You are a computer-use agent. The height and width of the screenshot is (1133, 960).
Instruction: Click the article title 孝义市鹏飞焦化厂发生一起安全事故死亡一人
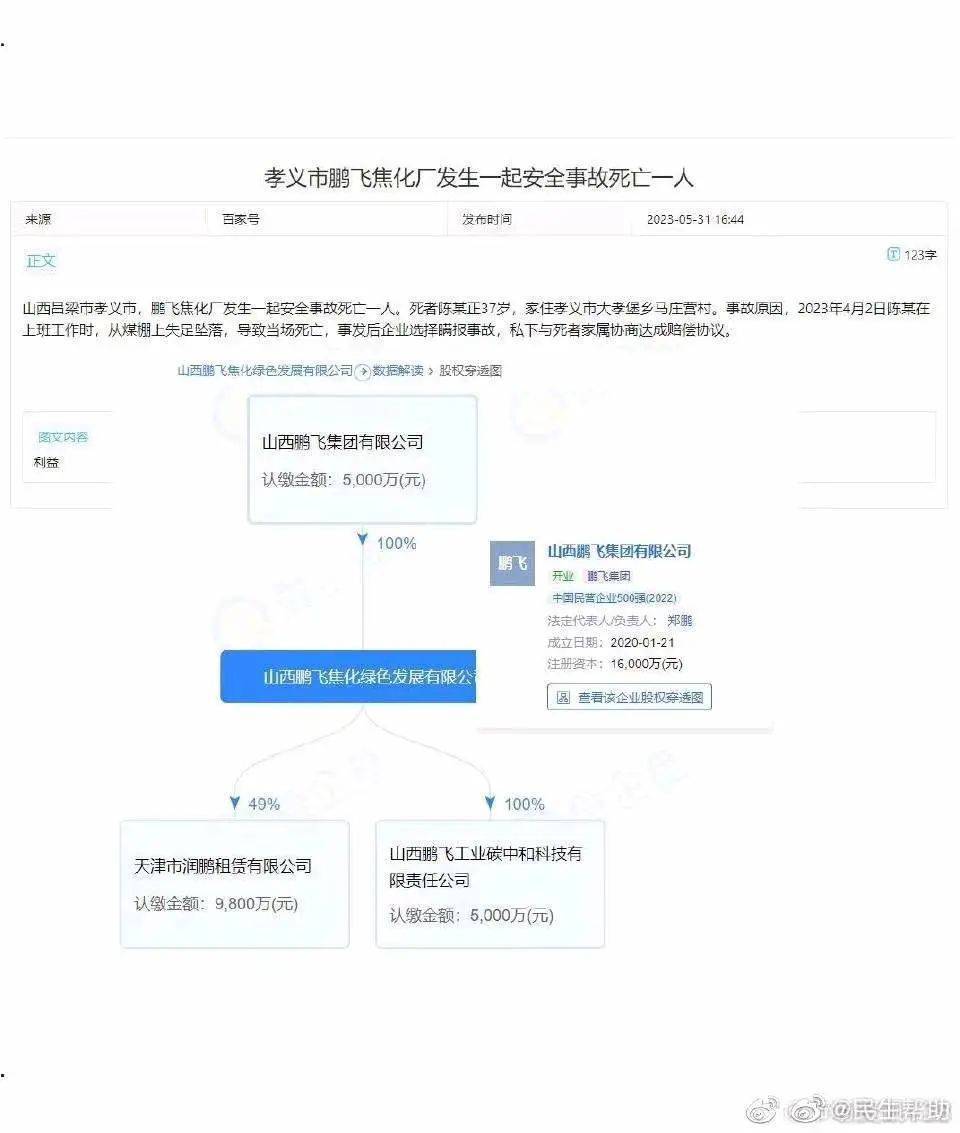coord(479,178)
